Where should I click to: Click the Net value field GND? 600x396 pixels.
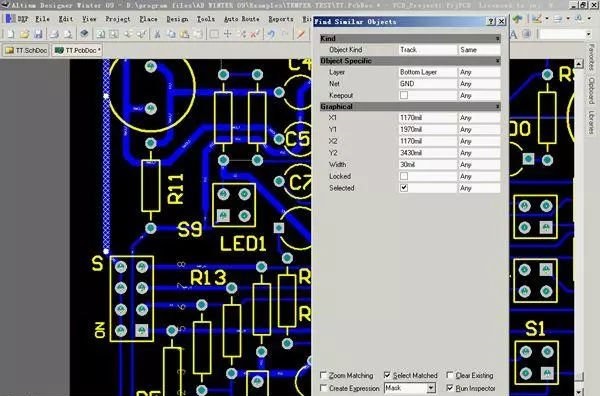(428, 83)
